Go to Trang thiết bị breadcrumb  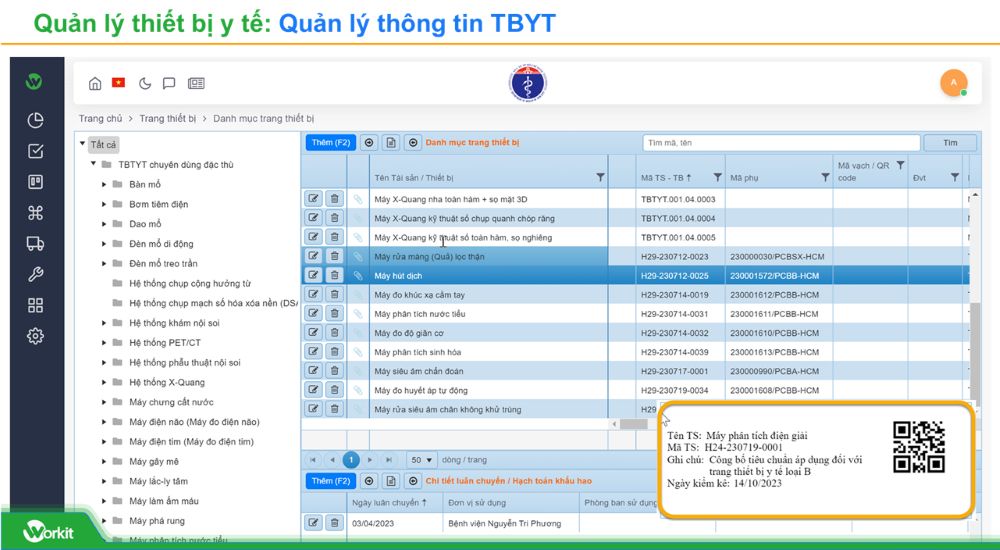pos(168,118)
